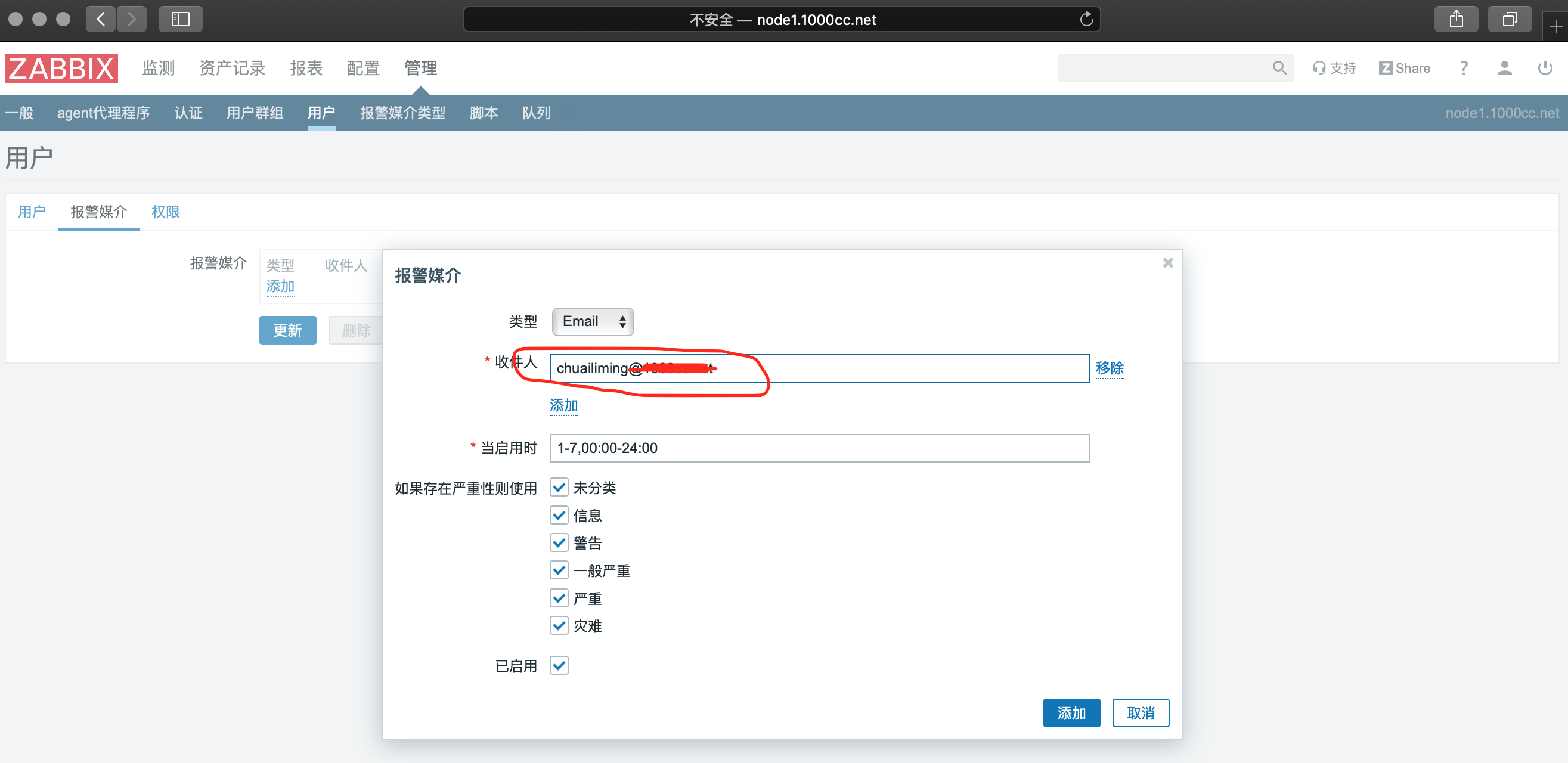Click 移除 link beside recipient
Image resolution: width=1568 pixels, height=763 pixels.
click(x=1109, y=368)
